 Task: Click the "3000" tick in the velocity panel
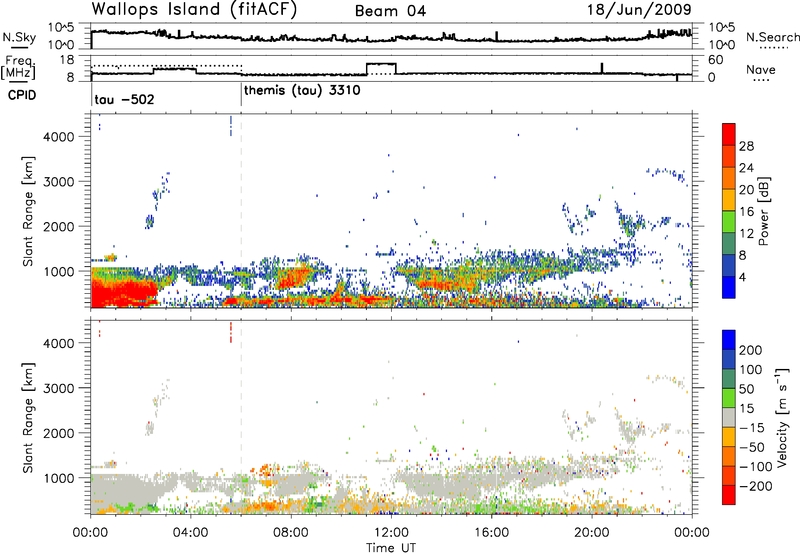(x=59, y=388)
